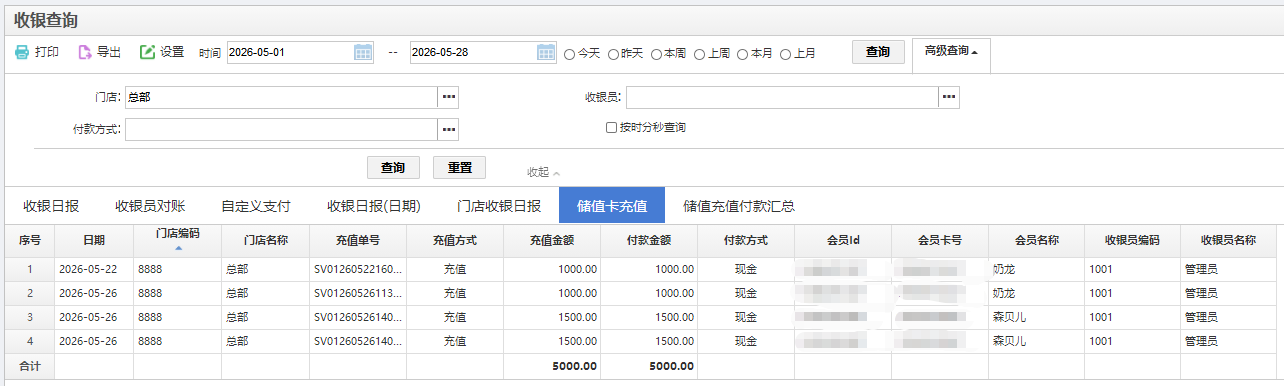This screenshot has width=1284, height=386.
Task: Click date cell 2026-05-22 in row 1
Action: (94, 269)
